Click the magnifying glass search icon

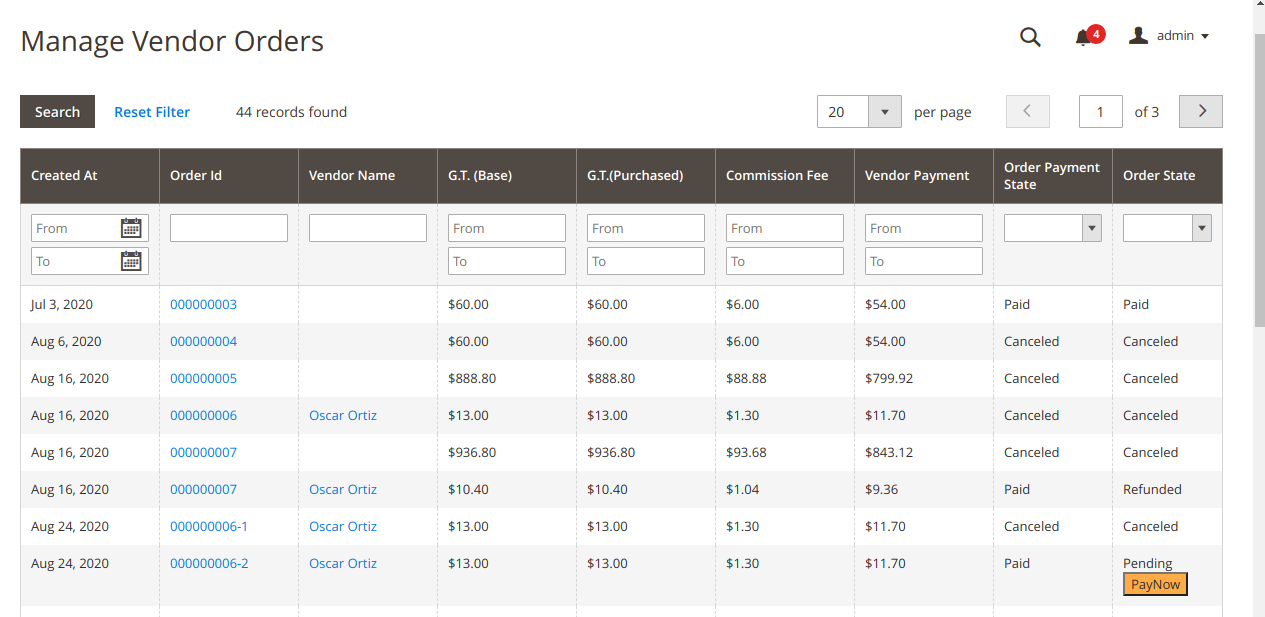coord(1030,37)
